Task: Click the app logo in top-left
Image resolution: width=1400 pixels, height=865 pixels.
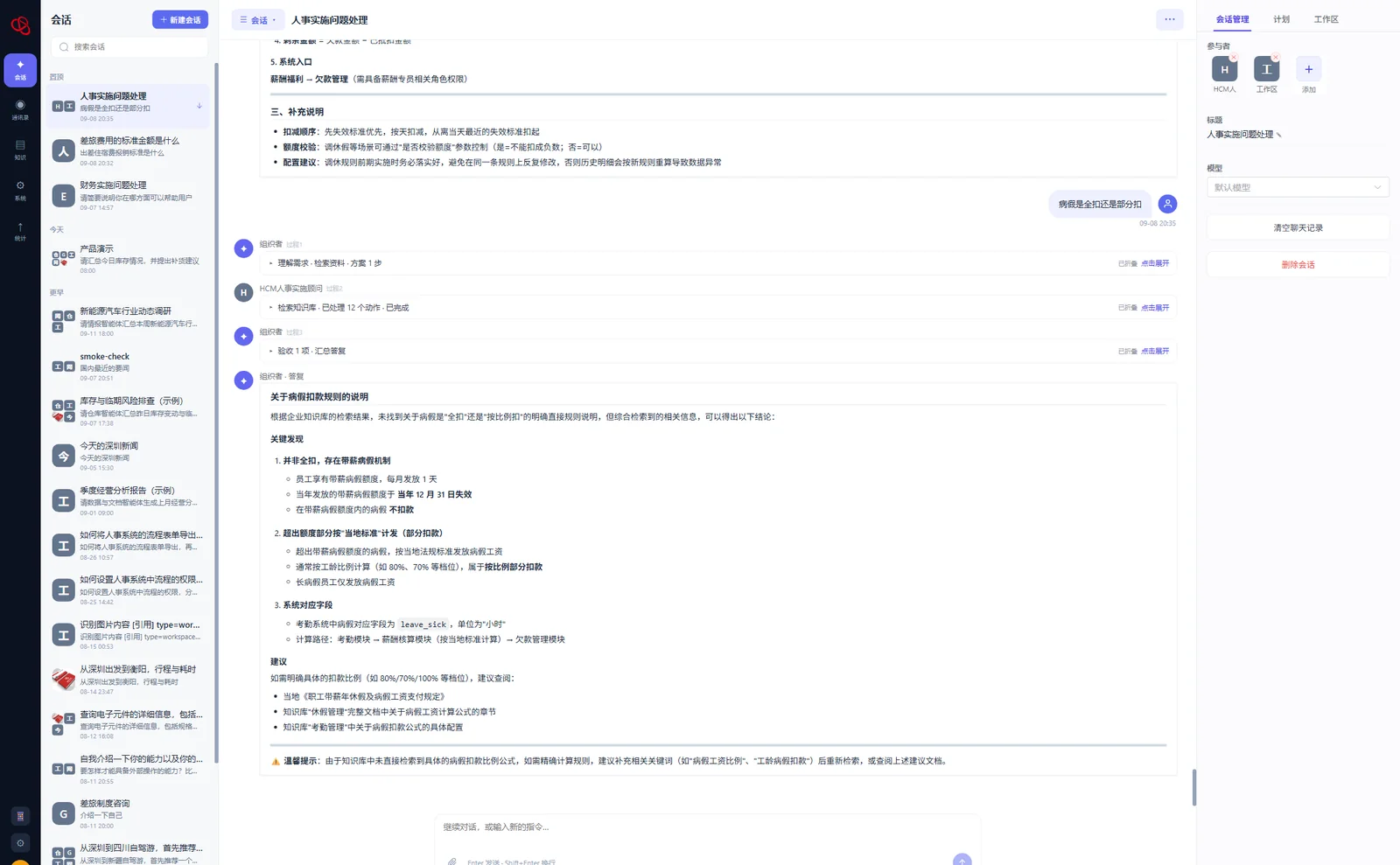Action: point(20,25)
